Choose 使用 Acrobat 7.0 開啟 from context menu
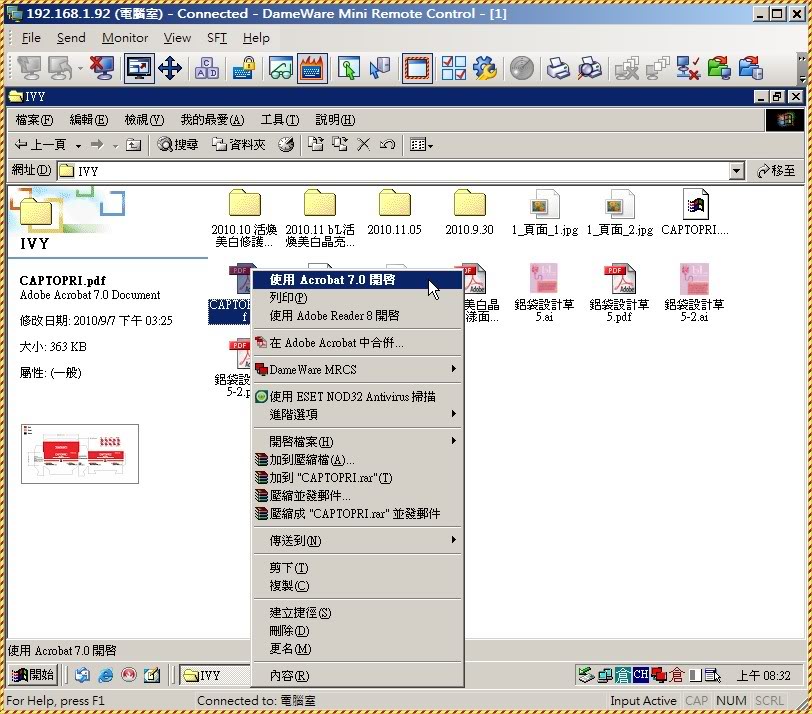812x714 pixels. 357,280
